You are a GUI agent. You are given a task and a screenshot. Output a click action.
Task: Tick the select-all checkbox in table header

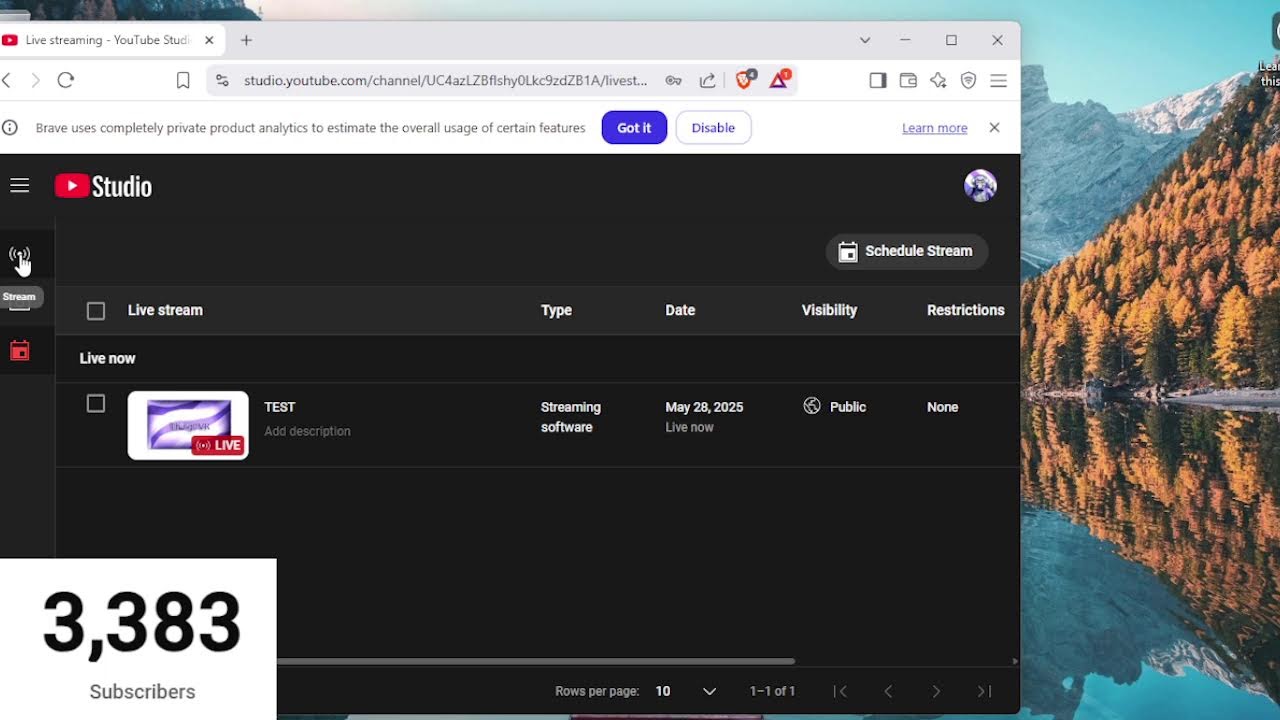click(96, 311)
